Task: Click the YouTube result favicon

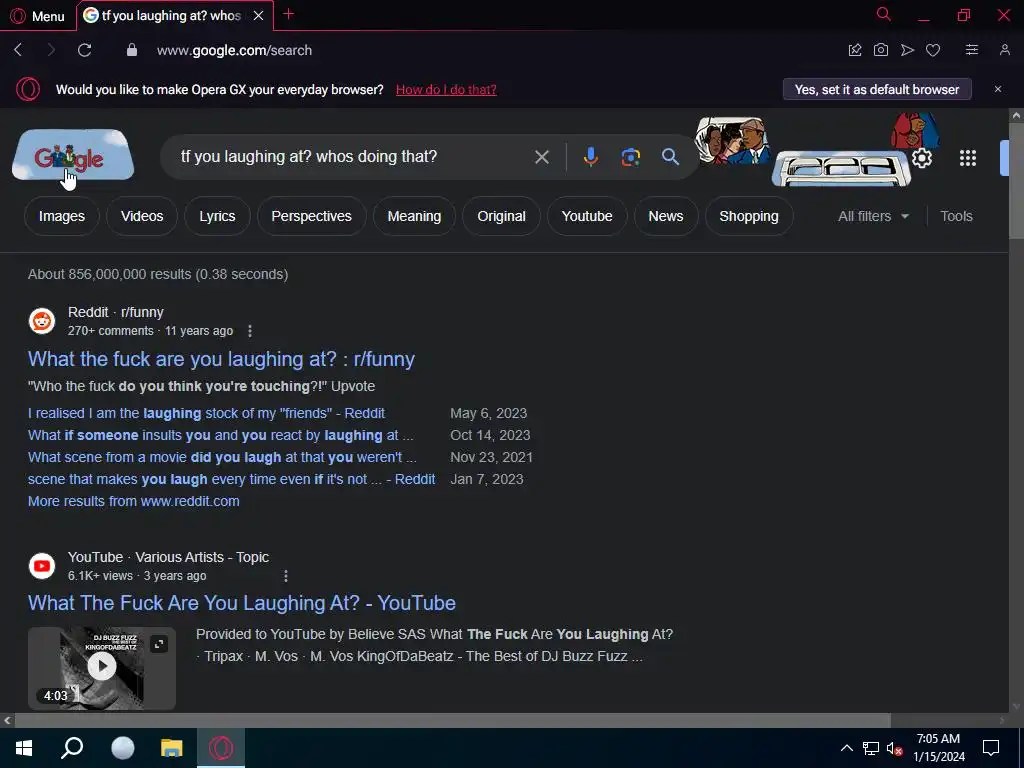Action: (42, 566)
